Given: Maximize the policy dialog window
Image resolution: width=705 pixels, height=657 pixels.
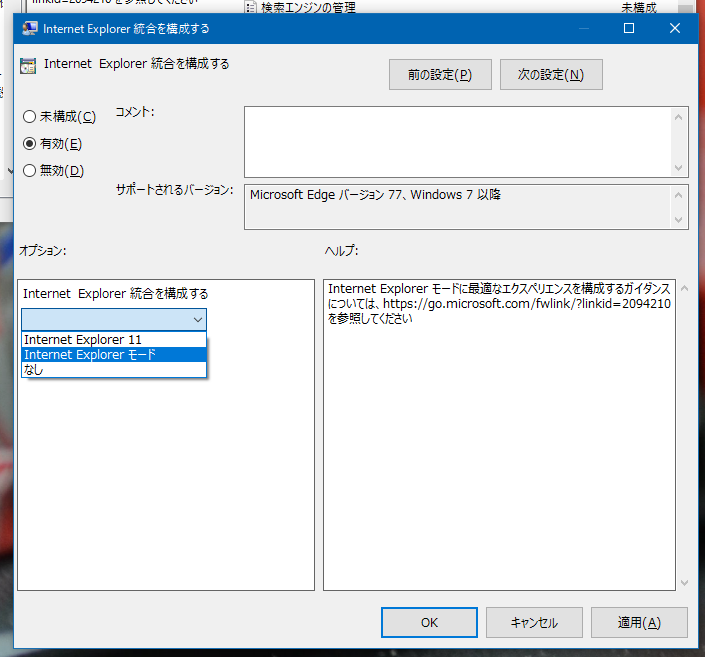Looking at the screenshot, I should tap(629, 28).
